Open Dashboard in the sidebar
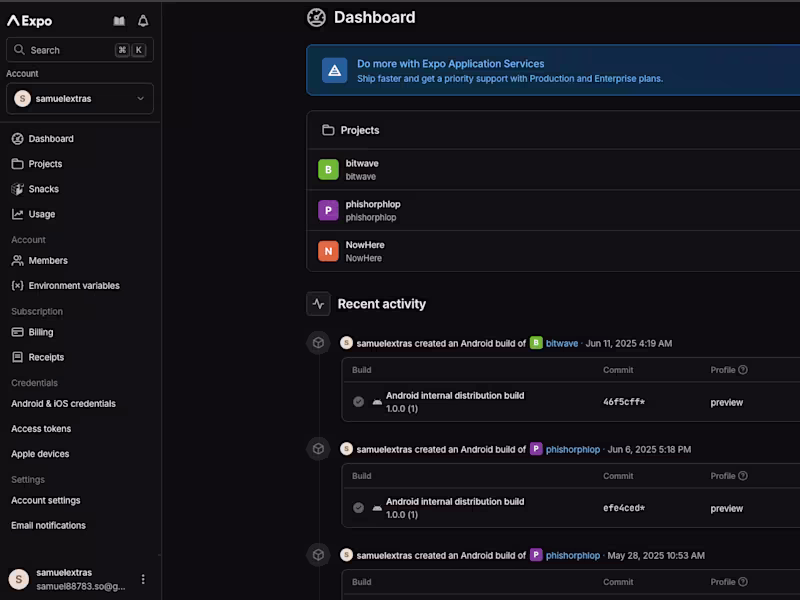The image size is (800, 600). pos(51,139)
